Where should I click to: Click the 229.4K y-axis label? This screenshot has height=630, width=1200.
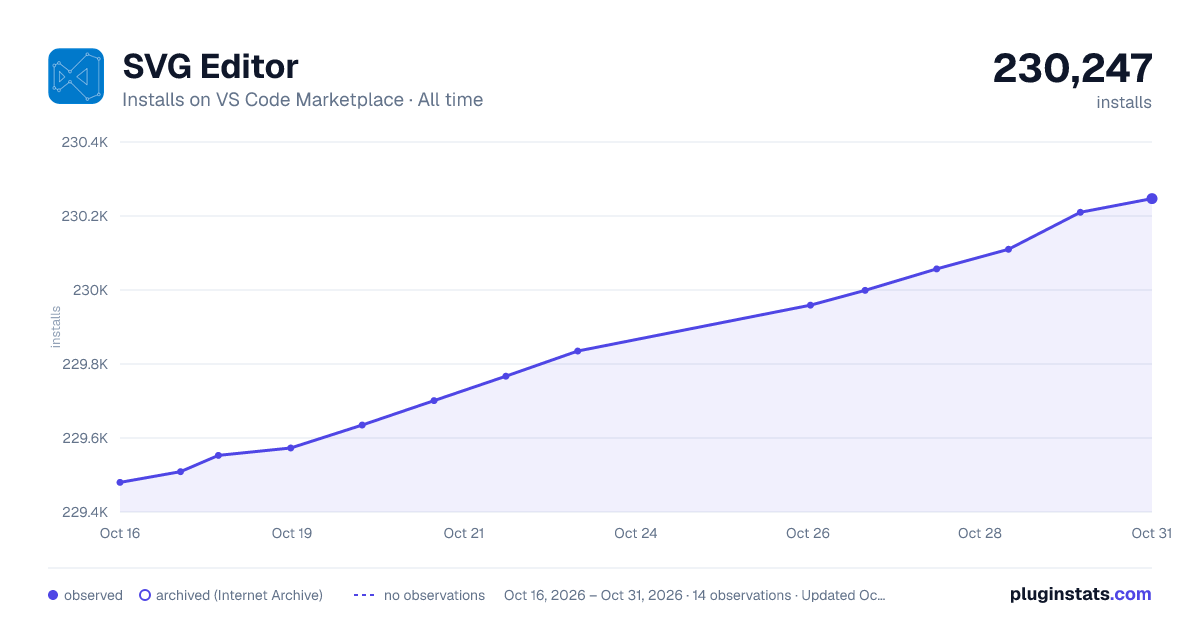[84, 512]
